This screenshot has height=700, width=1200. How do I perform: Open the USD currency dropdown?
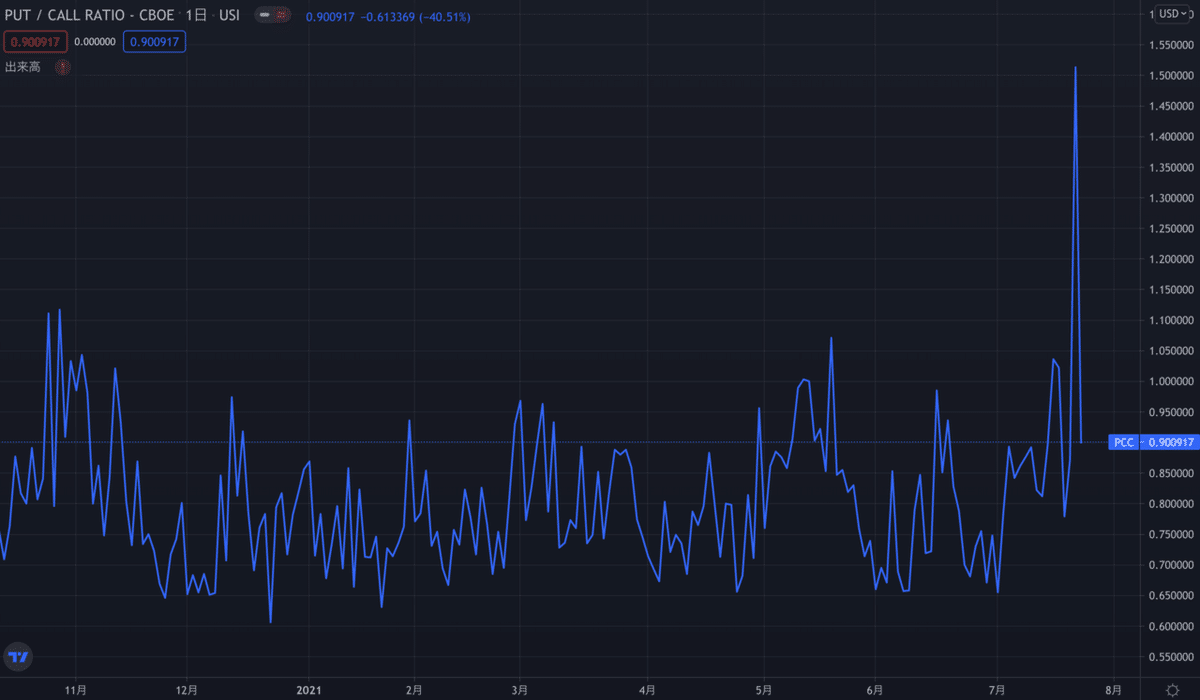pos(1173,14)
